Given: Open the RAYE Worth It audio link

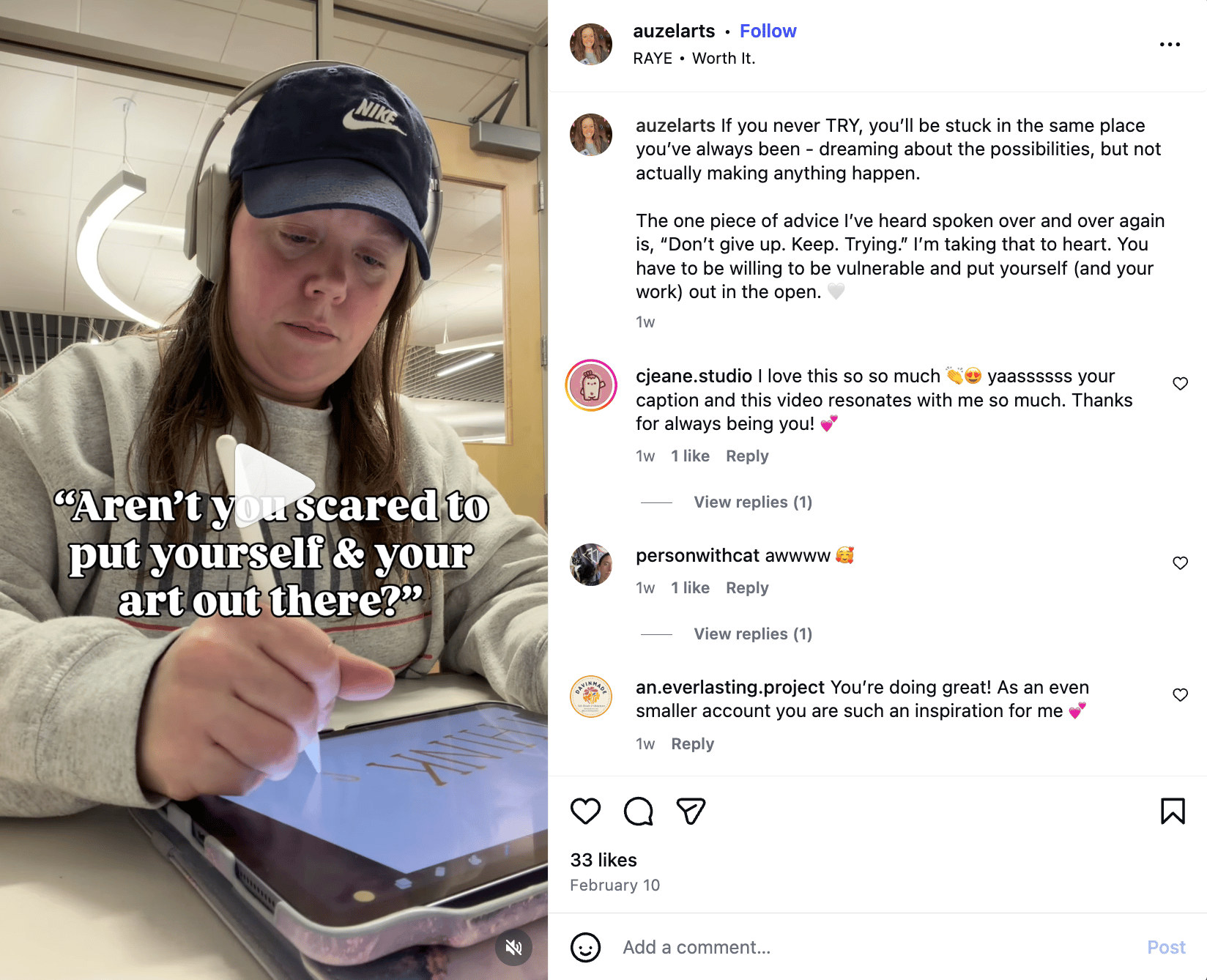Looking at the screenshot, I should point(694,59).
